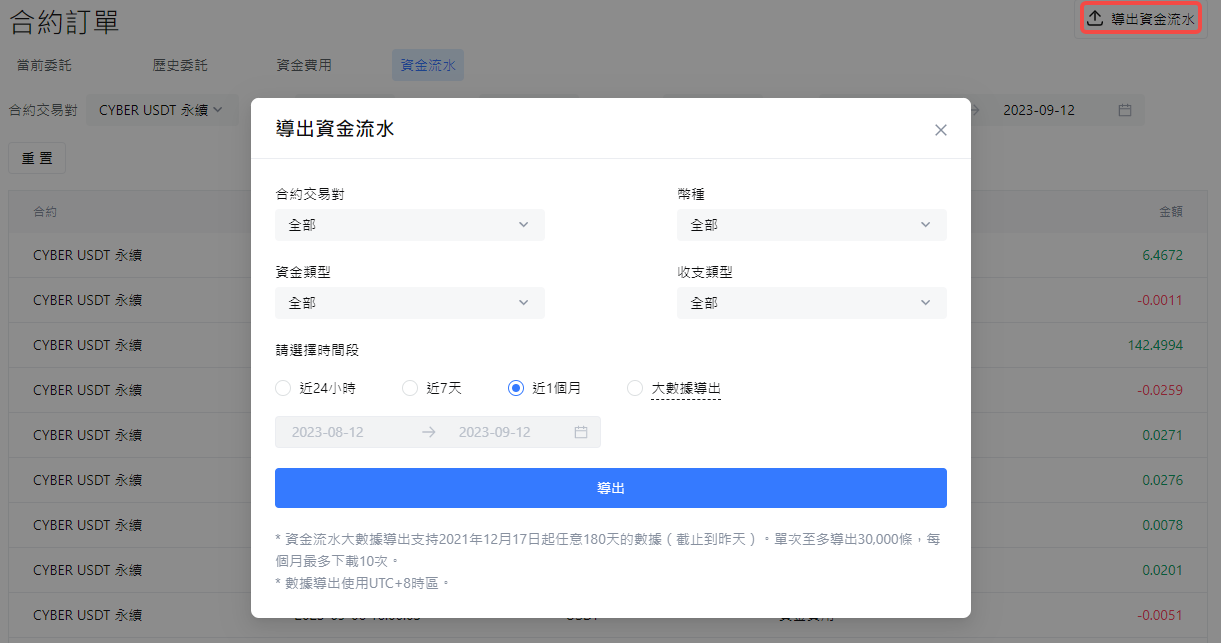Click the export upload icon at top right
Image resolution: width=1221 pixels, height=643 pixels.
(x=1095, y=19)
